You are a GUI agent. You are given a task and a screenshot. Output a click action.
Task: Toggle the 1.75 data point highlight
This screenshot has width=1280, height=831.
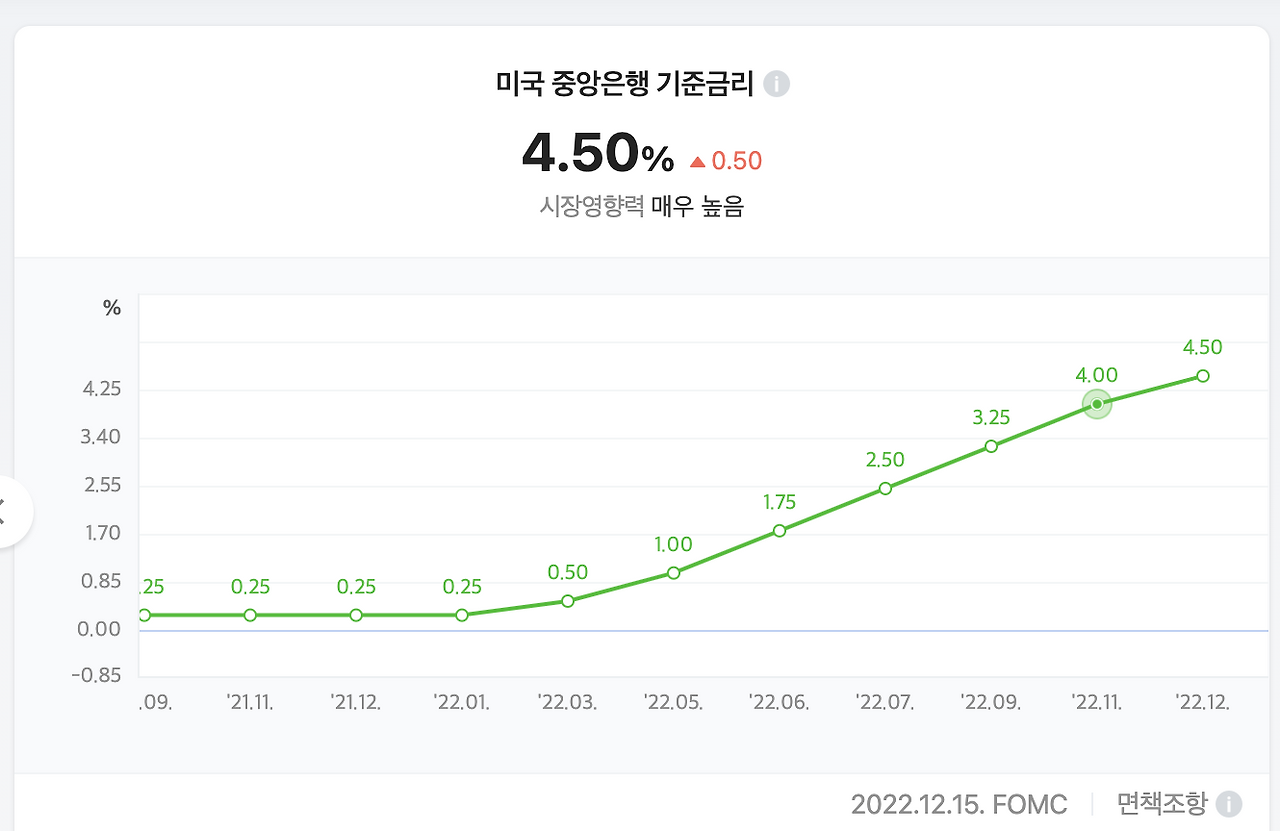pos(780,530)
